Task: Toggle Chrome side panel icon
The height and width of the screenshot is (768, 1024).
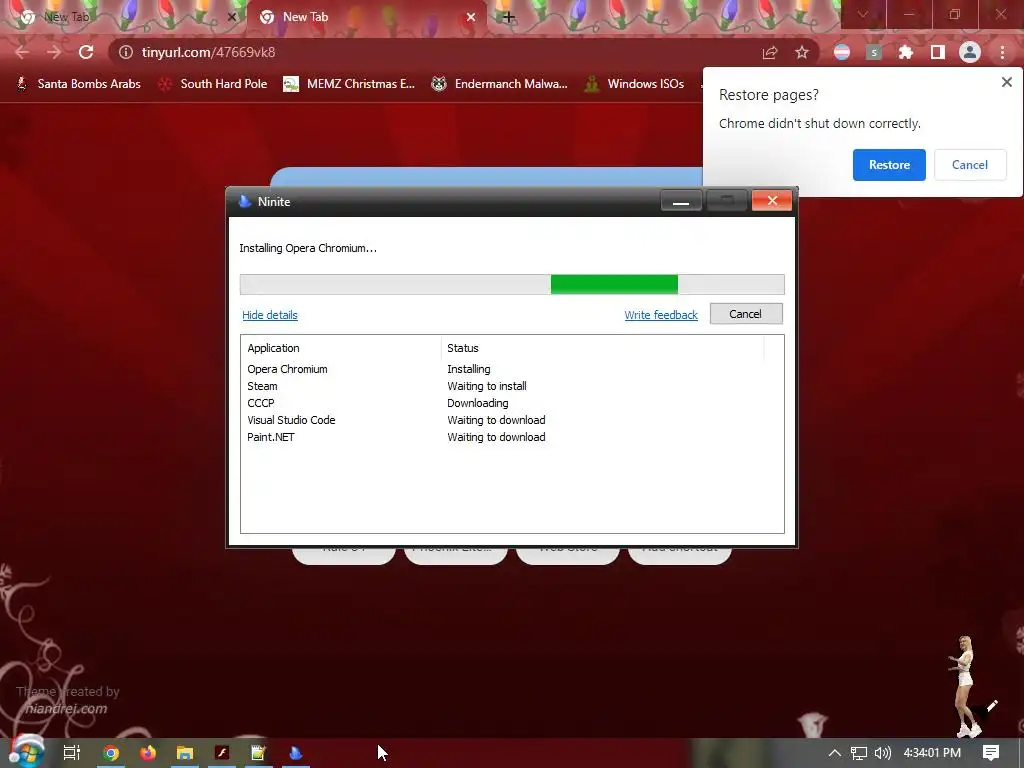Action: point(938,52)
